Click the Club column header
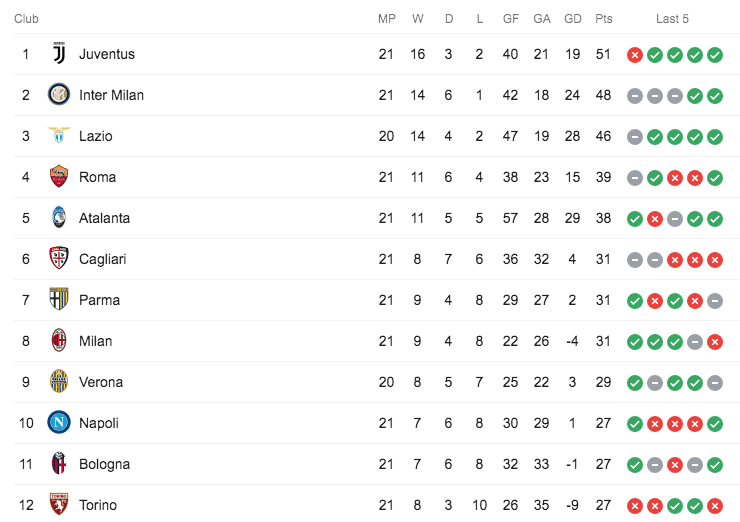 27,19
